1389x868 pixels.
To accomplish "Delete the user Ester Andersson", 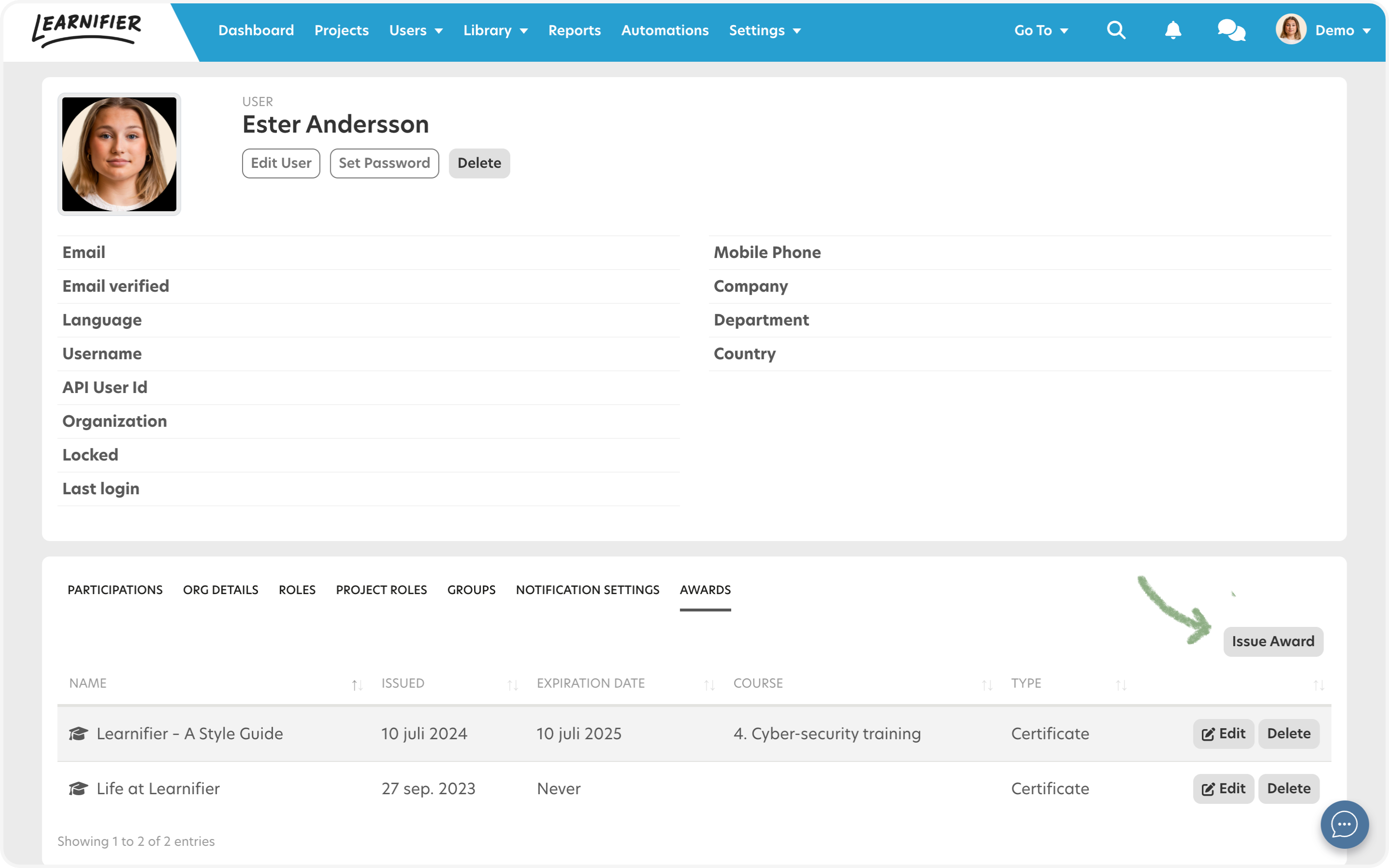I will pyautogui.click(x=479, y=163).
